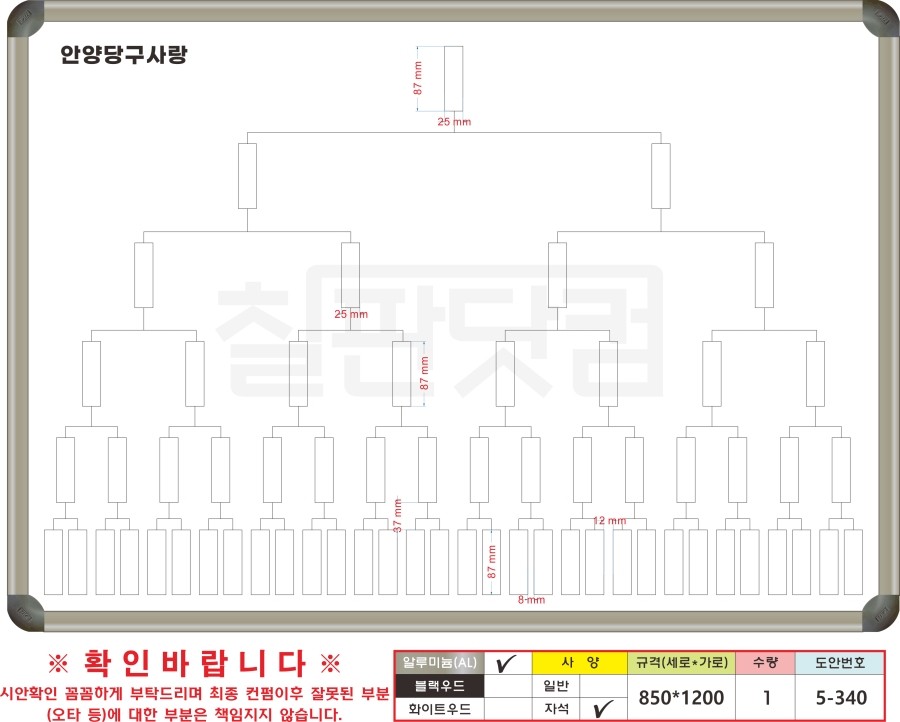Select the 블랙우드 frame option label
Viewport: 900px width, 722px height.
[440, 686]
